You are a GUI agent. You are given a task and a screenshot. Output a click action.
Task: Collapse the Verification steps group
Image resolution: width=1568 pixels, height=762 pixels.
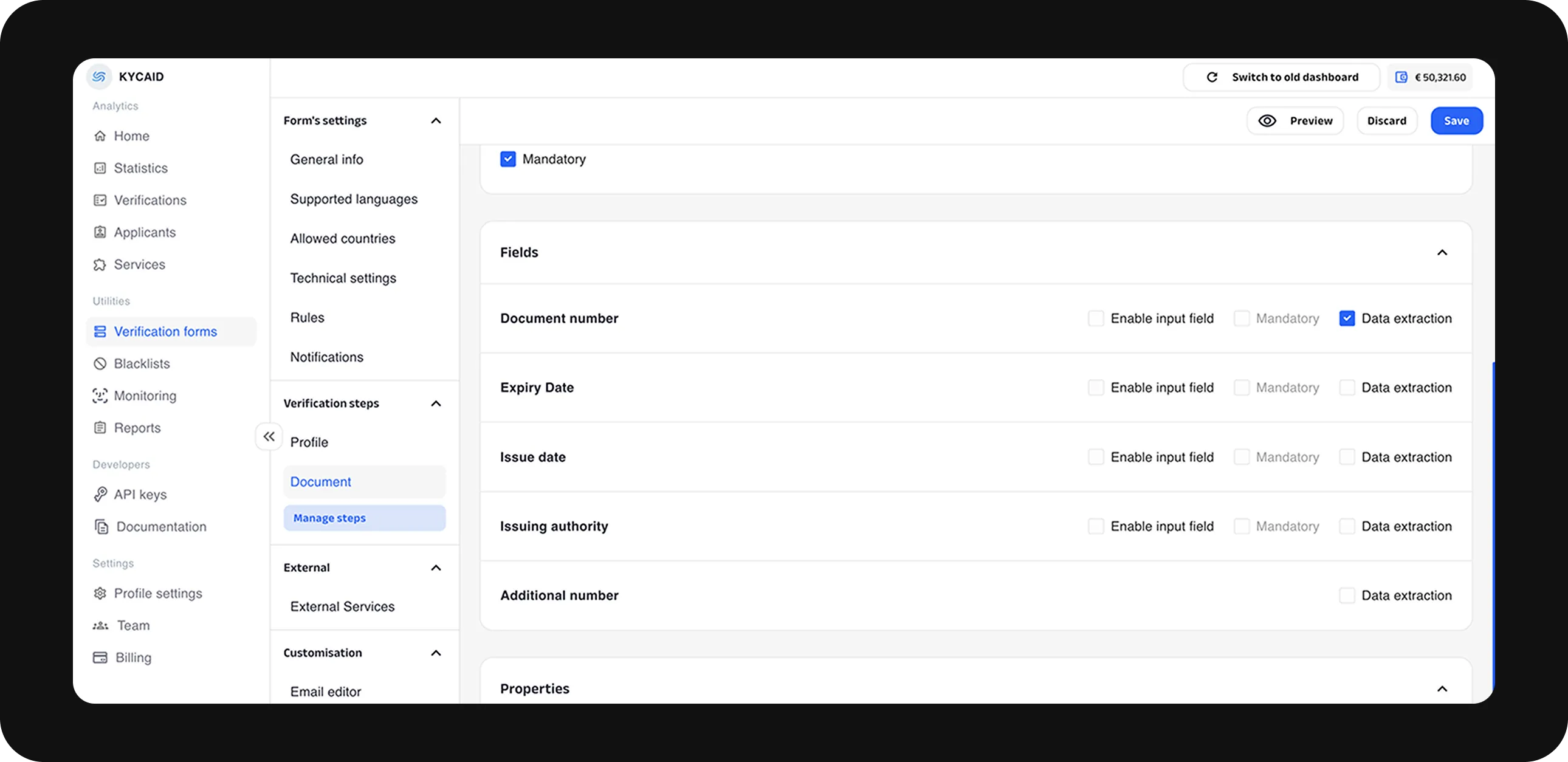coord(436,403)
